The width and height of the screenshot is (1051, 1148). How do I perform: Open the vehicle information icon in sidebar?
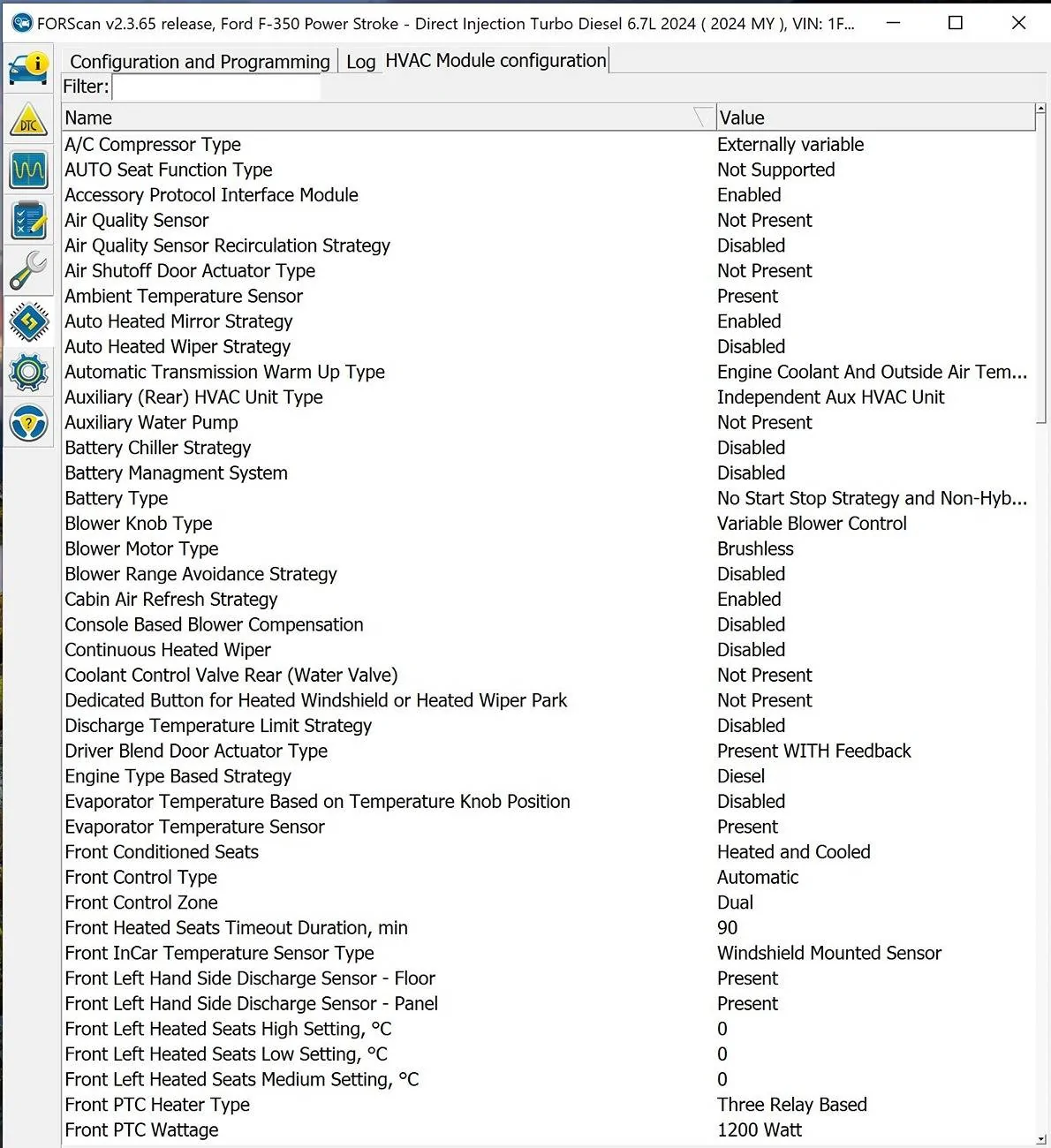pos(28,68)
